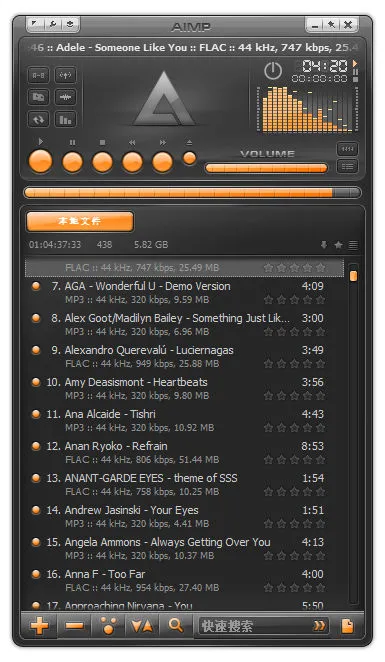Viewport: 385px width, 662px height.
Task: Select track 7 AGA - Wonderful U
Action: click(184, 293)
